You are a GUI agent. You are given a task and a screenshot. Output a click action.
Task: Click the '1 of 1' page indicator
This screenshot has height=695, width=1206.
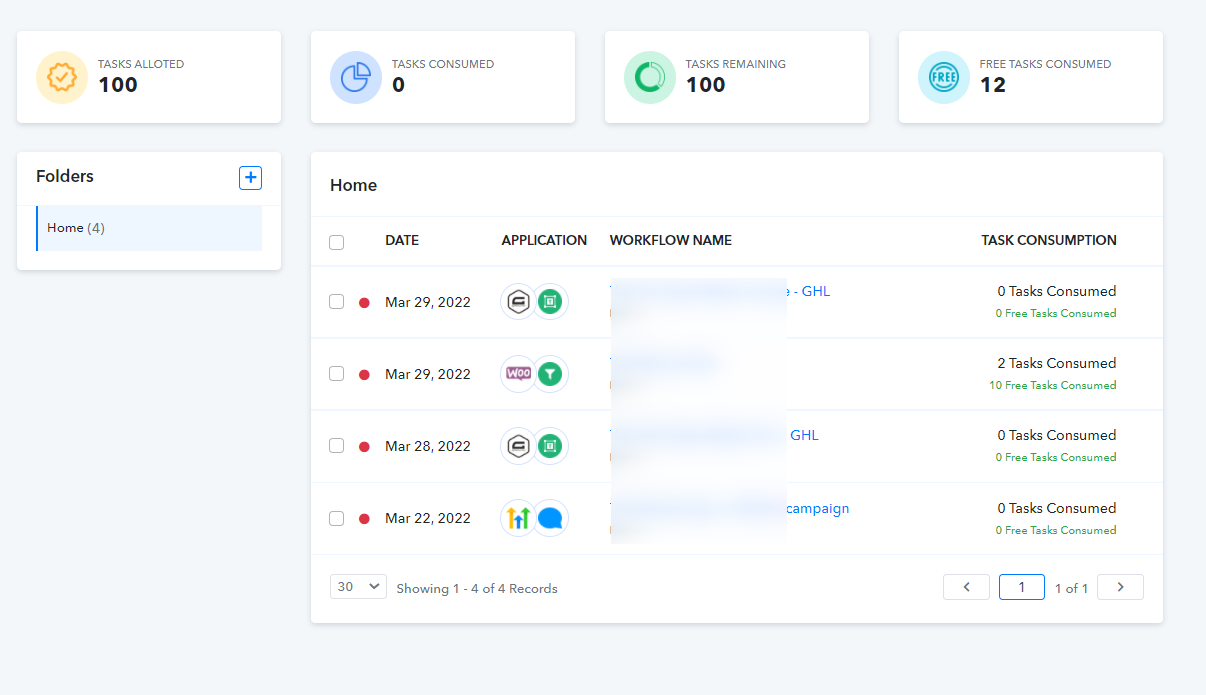point(1071,588)
